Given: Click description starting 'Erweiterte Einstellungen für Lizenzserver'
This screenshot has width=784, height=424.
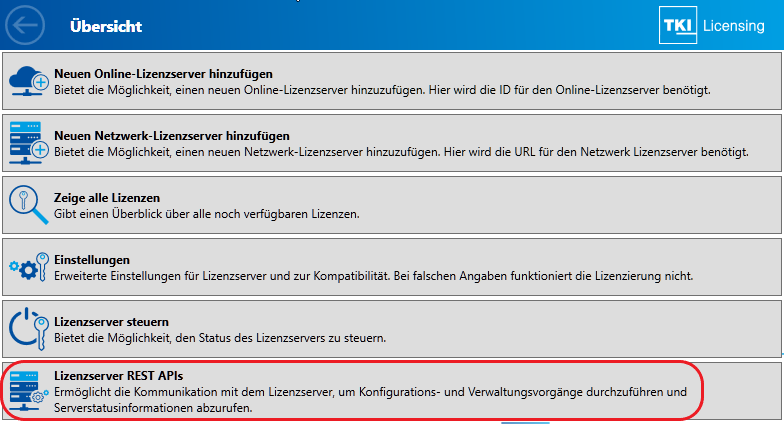Looking at the screenshot, I should (x=374, y=276).
